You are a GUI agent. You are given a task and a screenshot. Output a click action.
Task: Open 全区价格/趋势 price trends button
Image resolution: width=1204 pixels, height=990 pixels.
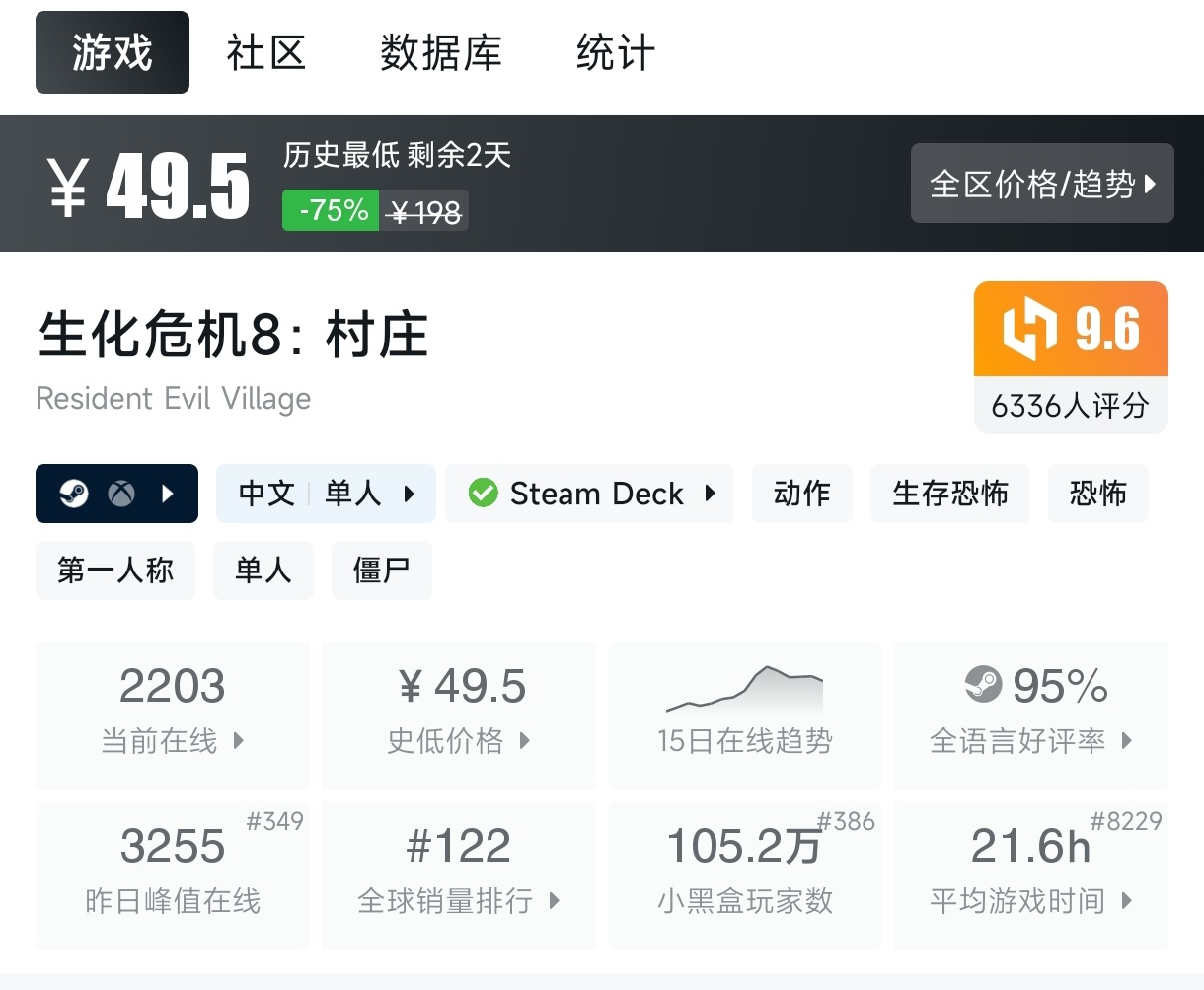pyautogui.click(x=1042, y=184)
